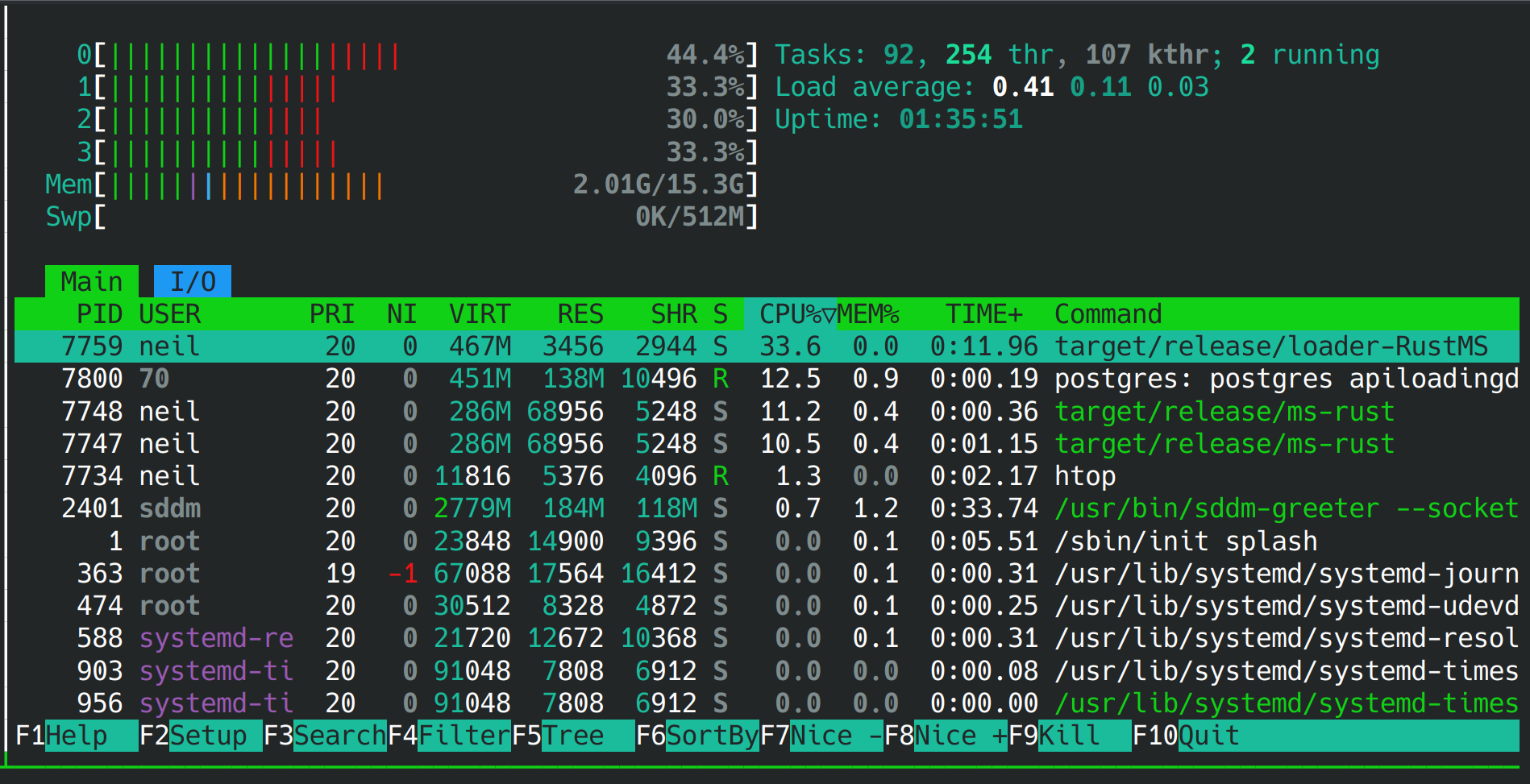The height and width of the screenshot is (784, 1530).
Task: Sort processes by the USER column
Action: point(169,314)
